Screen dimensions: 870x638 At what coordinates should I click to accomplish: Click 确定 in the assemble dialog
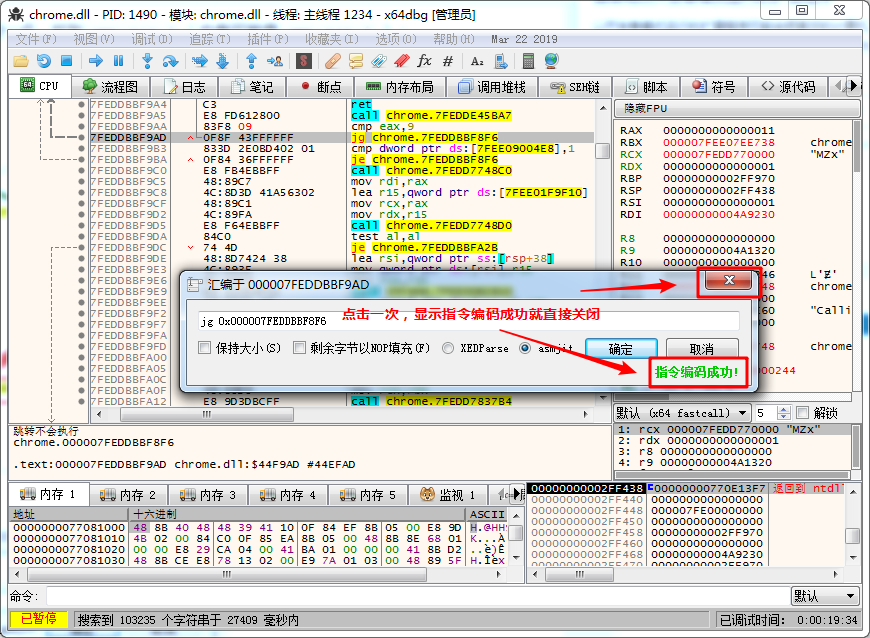point(621,348)
